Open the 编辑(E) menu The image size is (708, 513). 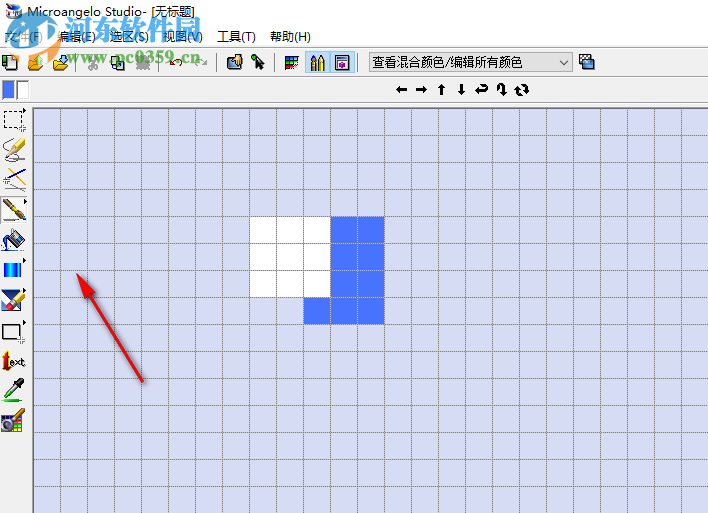point(77,37)
